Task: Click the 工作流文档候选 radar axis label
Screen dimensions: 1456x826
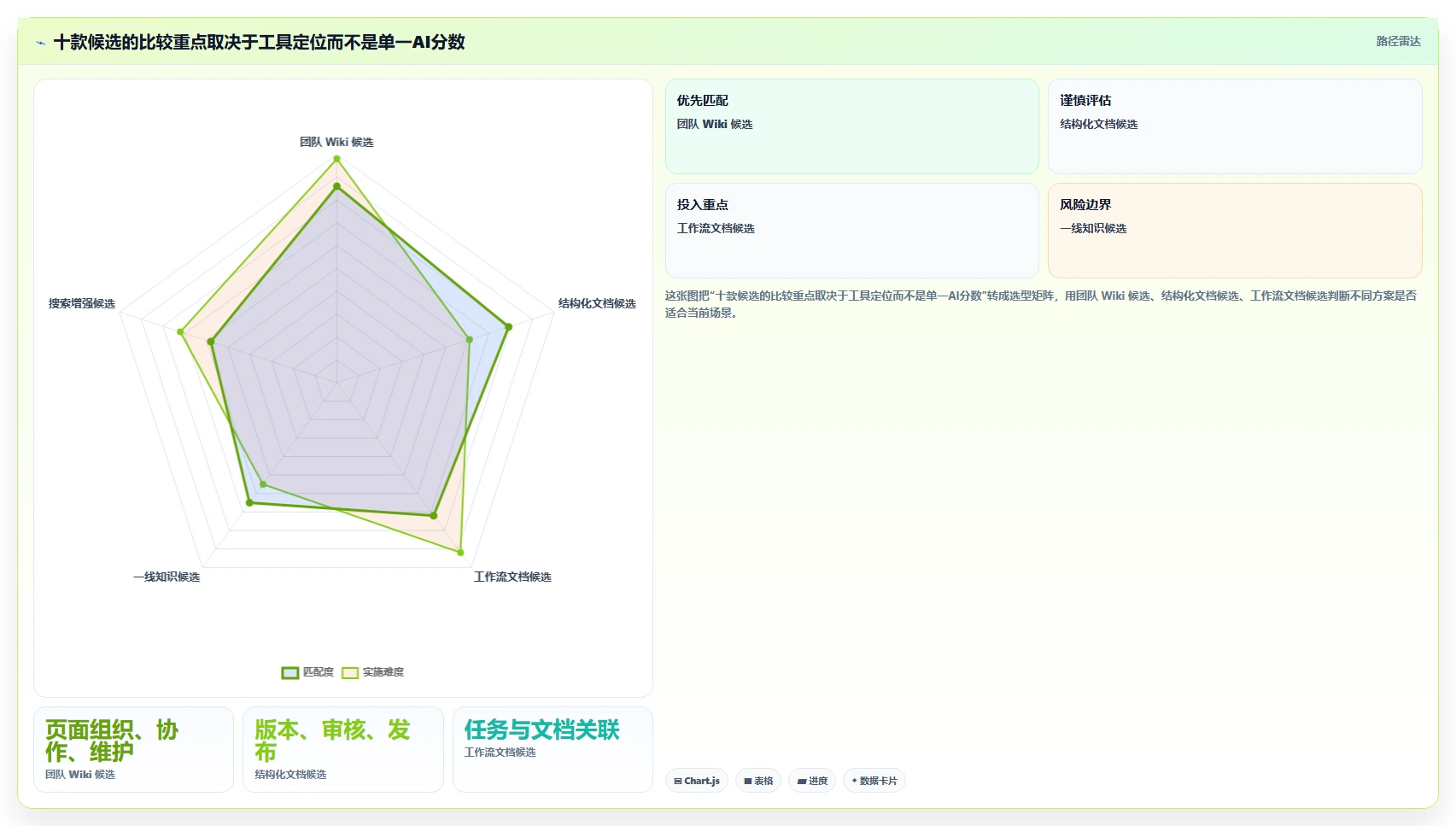Action: coord(512,577)
